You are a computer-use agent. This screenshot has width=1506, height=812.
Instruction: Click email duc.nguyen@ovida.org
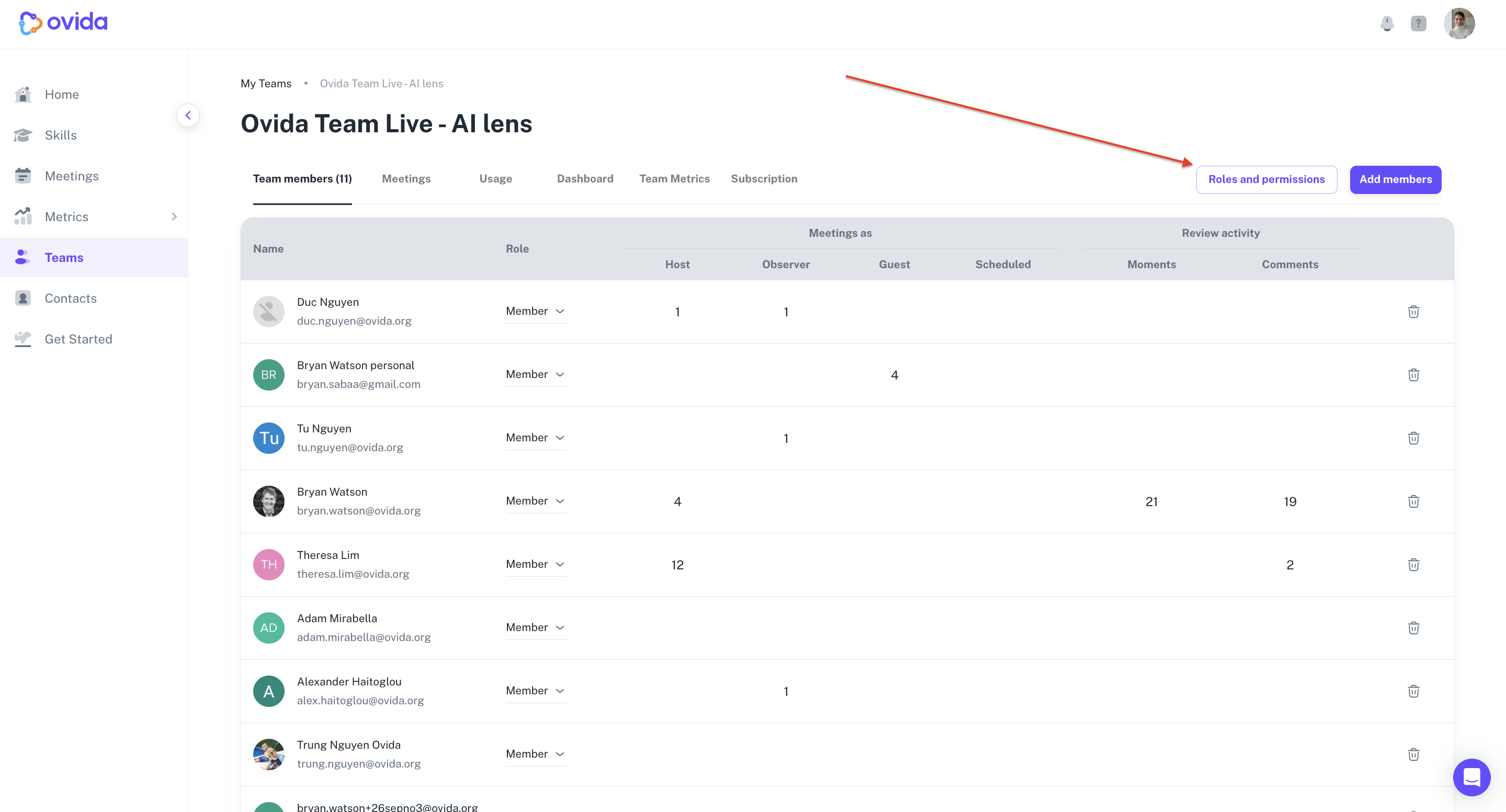(354, 321)
